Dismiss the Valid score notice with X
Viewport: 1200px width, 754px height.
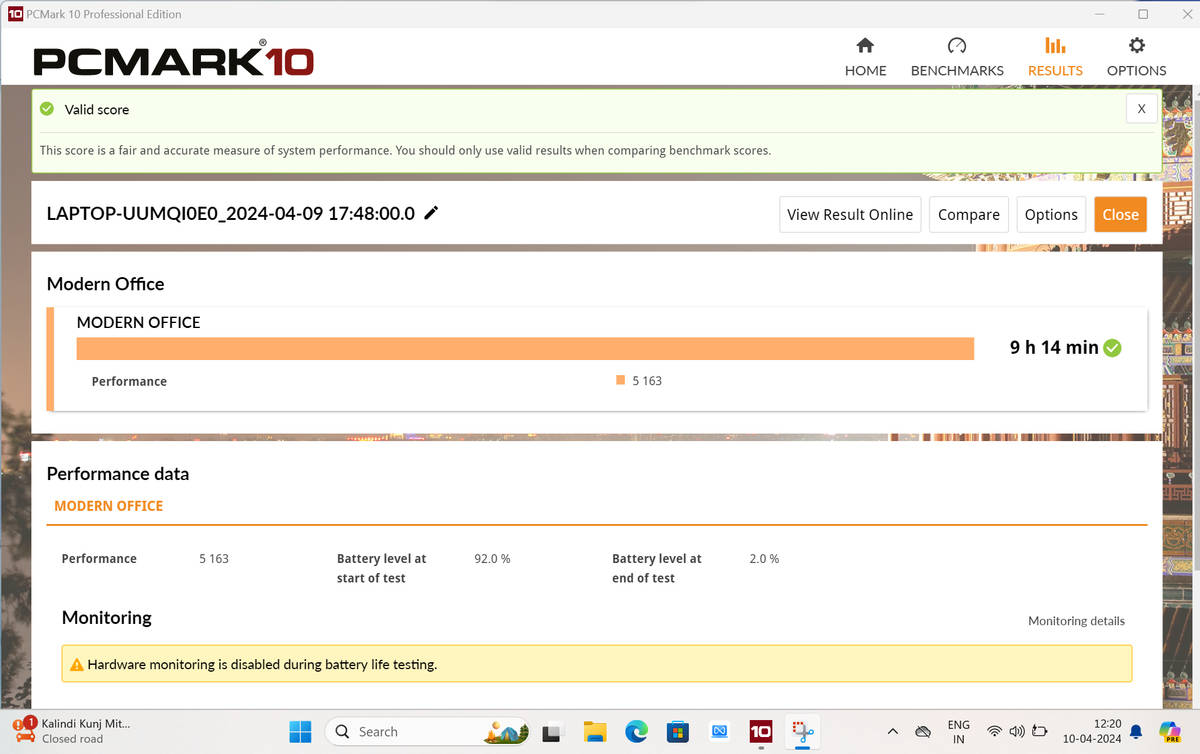(x=1142, y=109)
